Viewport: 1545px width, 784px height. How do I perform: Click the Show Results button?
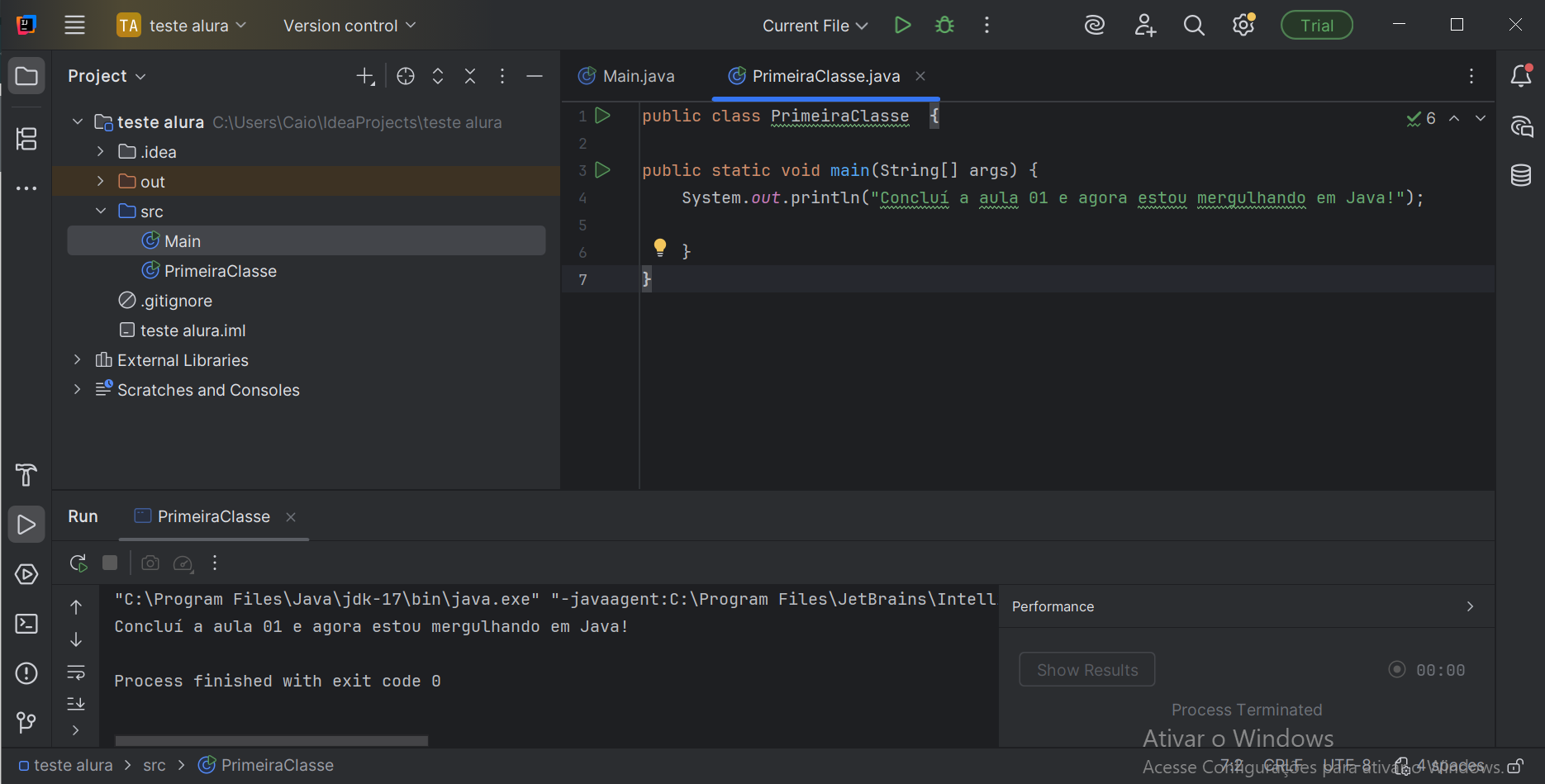[x=1086, y=670]
